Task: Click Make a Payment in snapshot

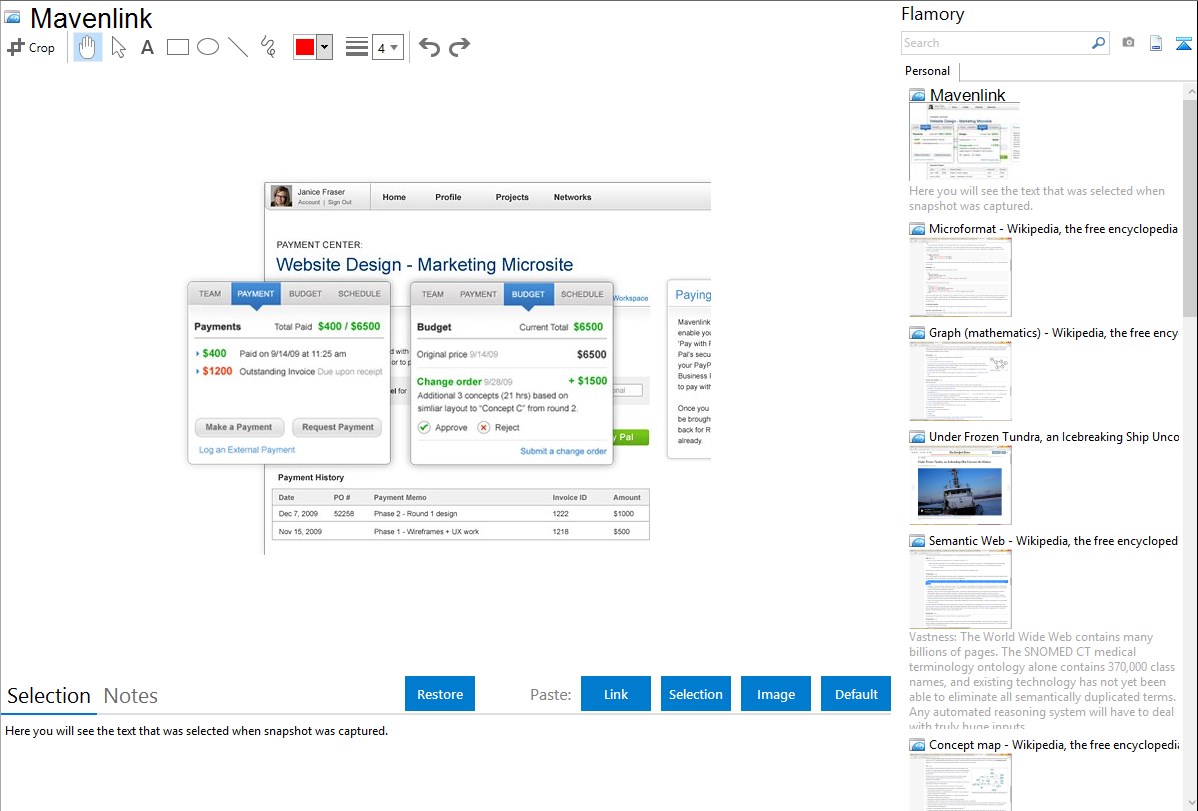Action: pos(238,427)
